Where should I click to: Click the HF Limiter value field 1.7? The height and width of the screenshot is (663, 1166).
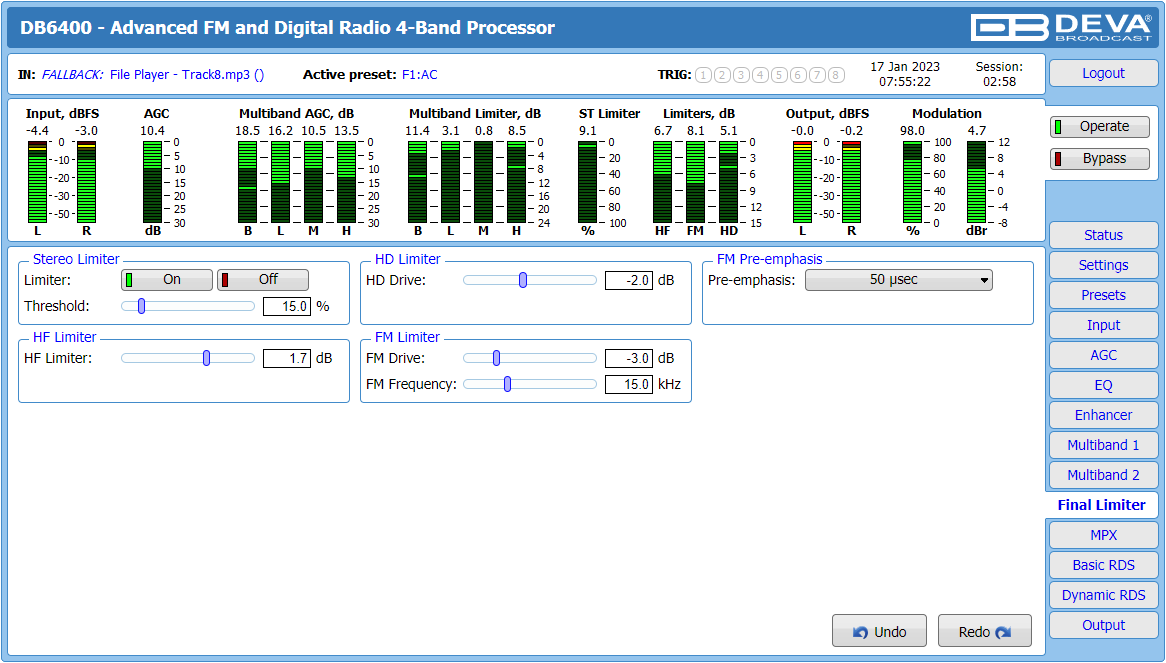(287, 358)
